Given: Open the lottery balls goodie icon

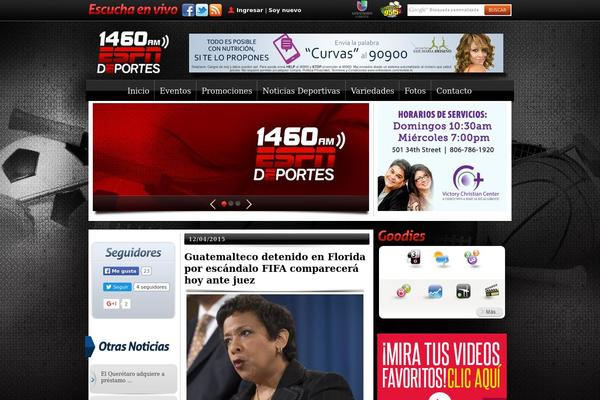Looking at the screenshot, I should [471, 258].
